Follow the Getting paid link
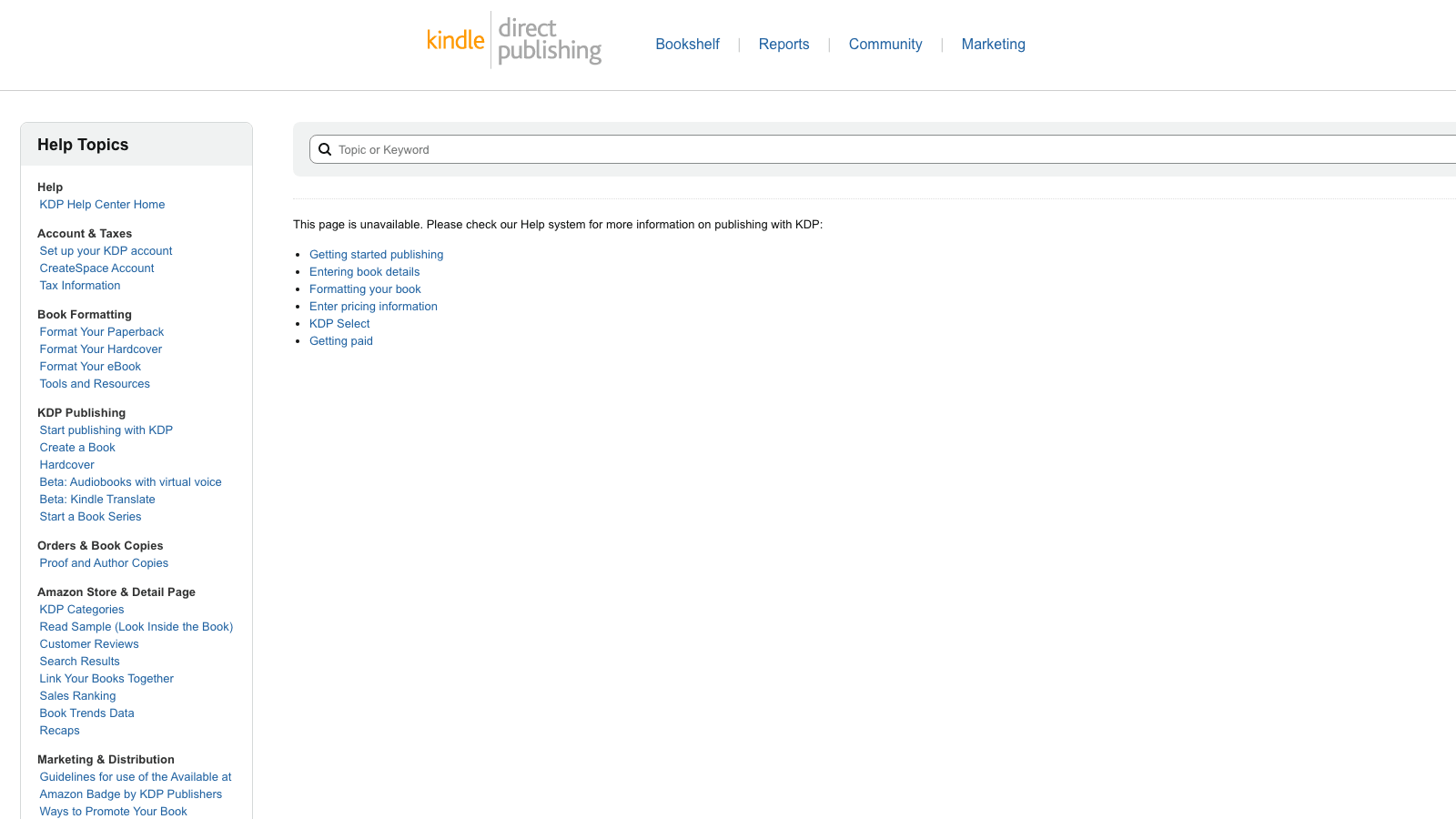1456x819 pixels. click(341, 341)
